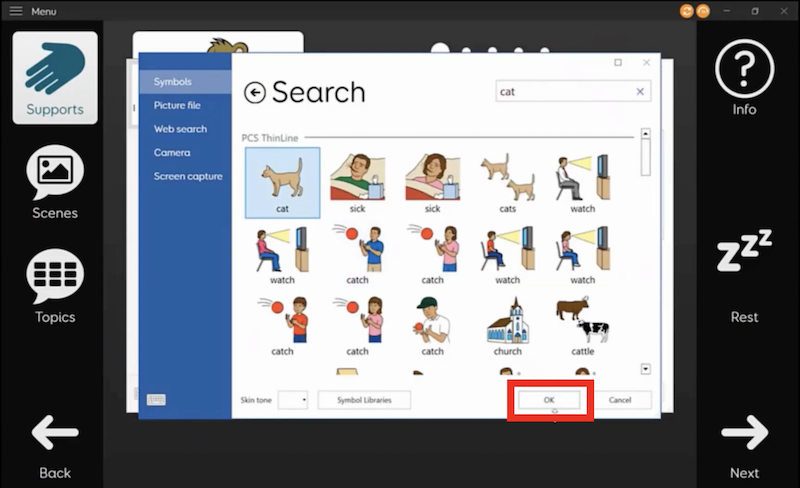Open the Supports hand icon
800x488 pixels.
[55, 78]
